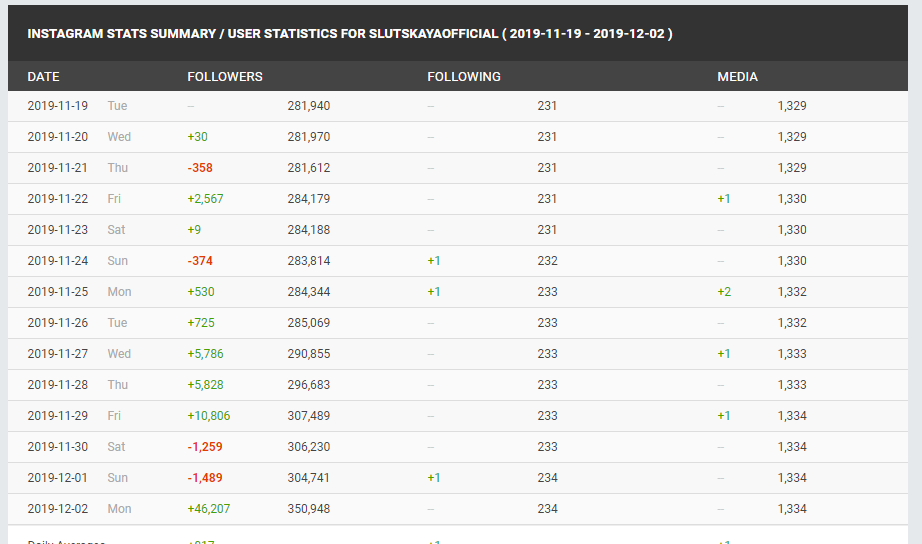Click follower total 283,814
922x544 pixels.
coord(309,261)
